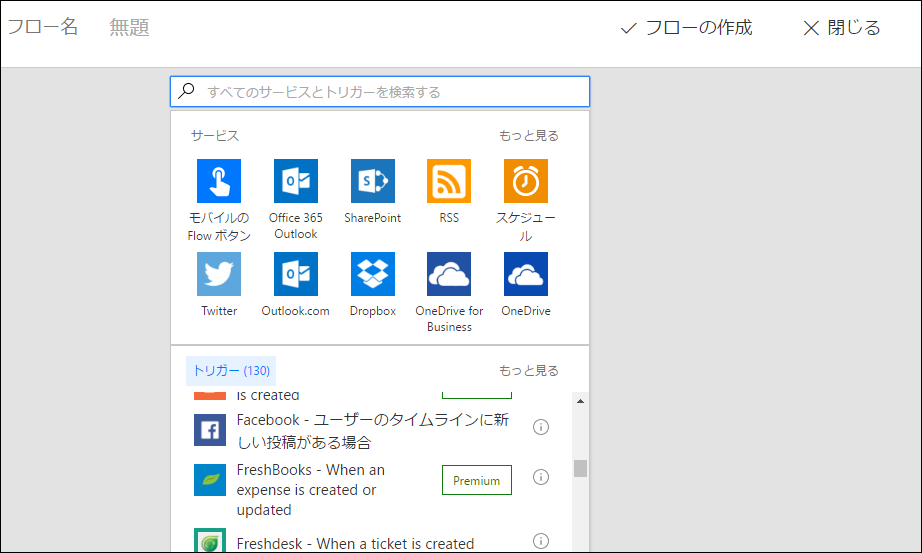Screen dimensions: 922x553
Task: Click the trigger list scrollbar thumb
Action: (x=580, y=468)
